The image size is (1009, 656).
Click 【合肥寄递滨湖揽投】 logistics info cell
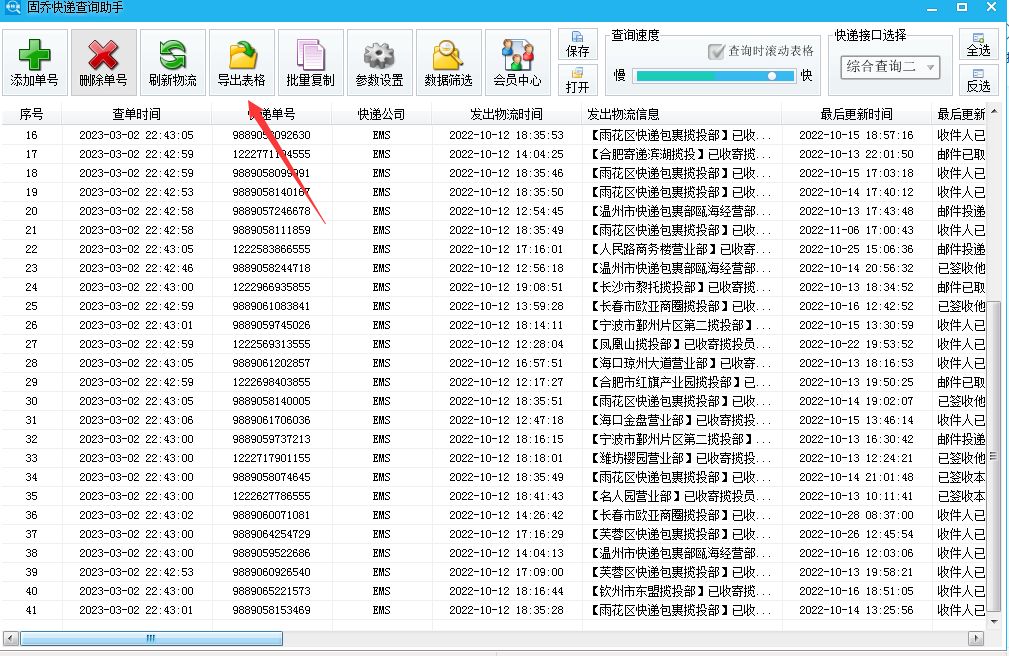click(x=681, y=155)
